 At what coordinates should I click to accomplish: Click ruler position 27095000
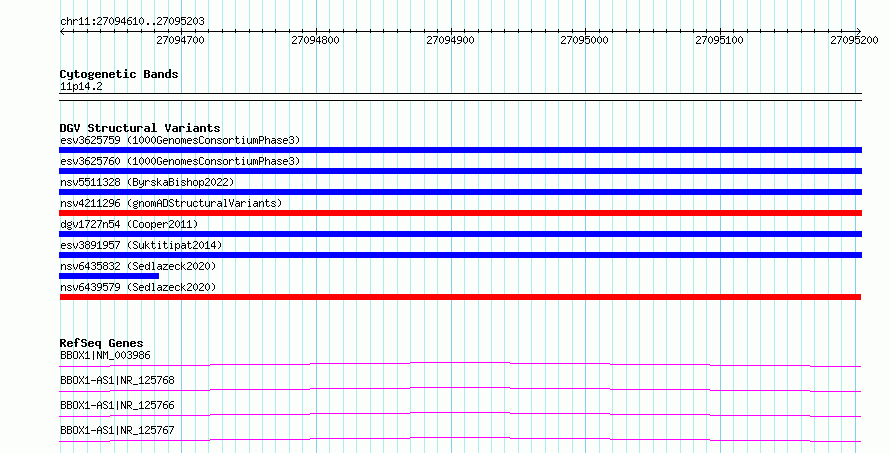[x=585, y=40]
